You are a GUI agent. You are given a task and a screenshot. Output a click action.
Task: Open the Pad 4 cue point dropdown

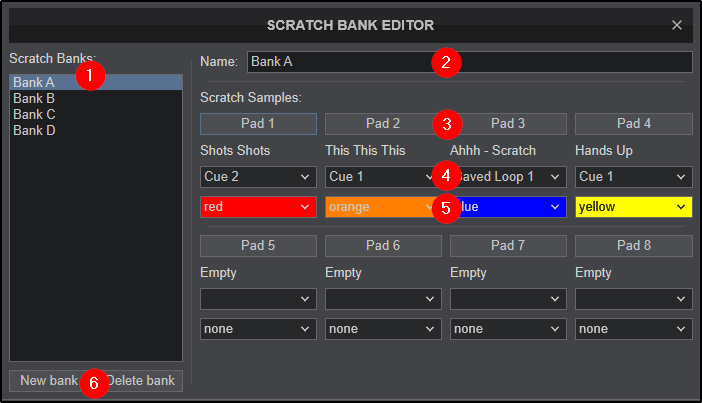(633, 177)
